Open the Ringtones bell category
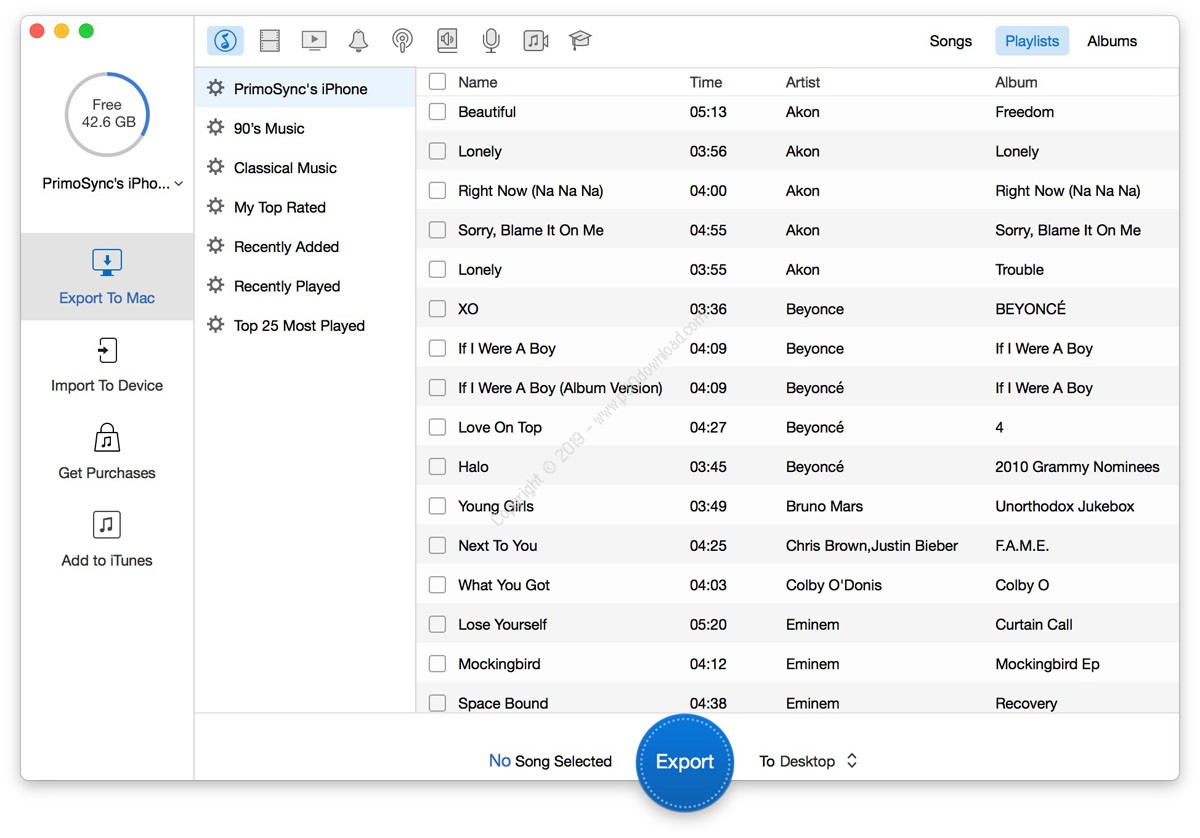 point(358,41)
